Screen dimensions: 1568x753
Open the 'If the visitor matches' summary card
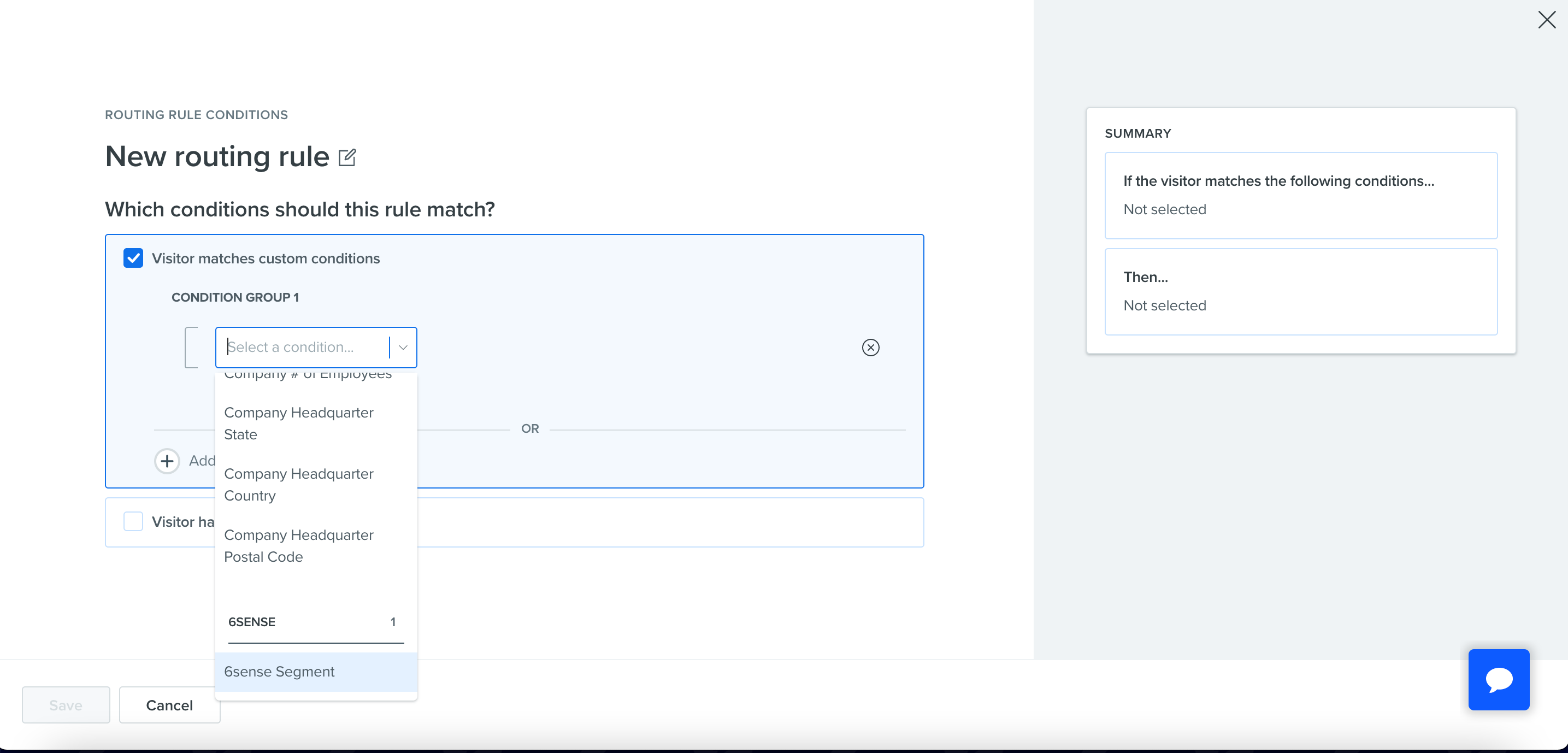1301,196
